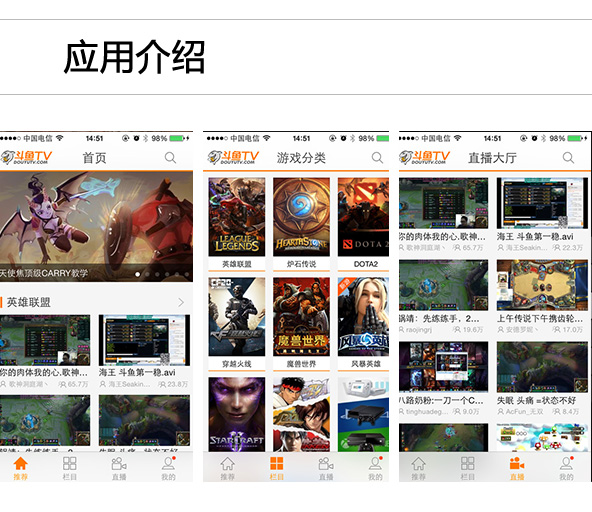Viewport: 592px width, 512px height.
Task: Open the console games category cover
Action: pos(363,414)
